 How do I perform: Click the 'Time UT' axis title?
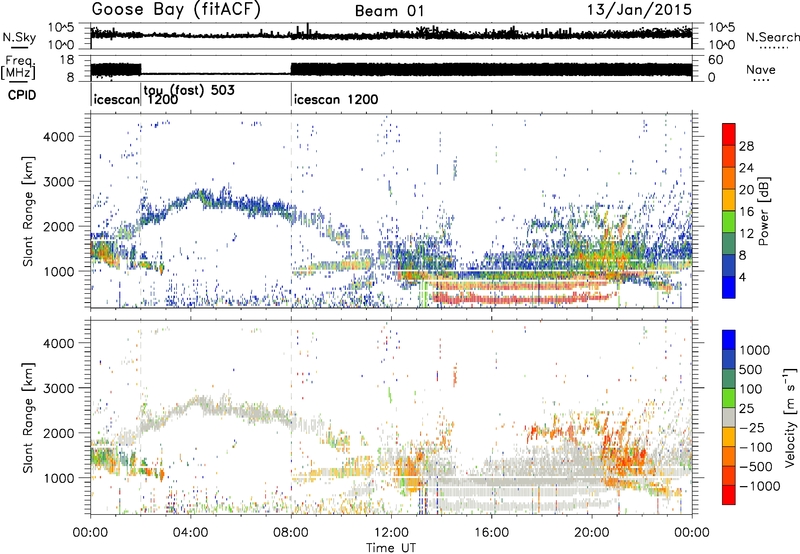point(391,548)
